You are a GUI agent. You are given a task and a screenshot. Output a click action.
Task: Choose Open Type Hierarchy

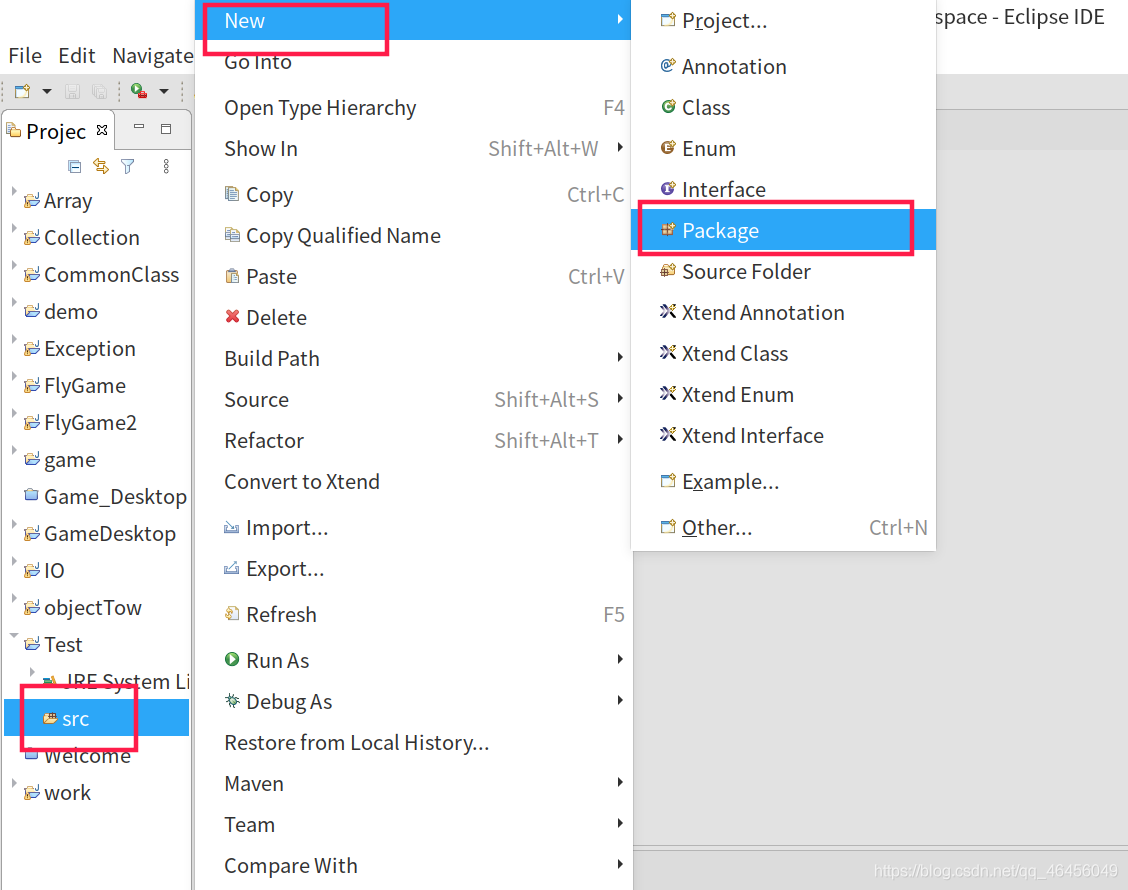point(413,108)
